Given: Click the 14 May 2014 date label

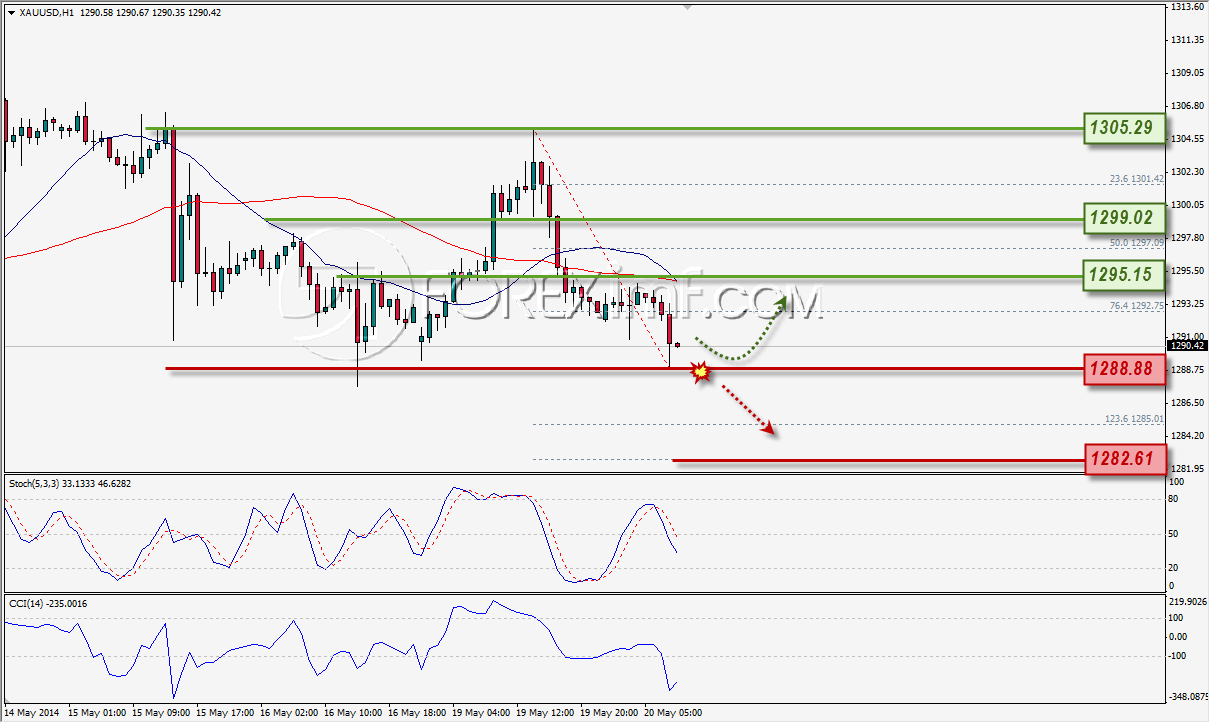Looking at the screenshot, I should click(x=33, y=713).
